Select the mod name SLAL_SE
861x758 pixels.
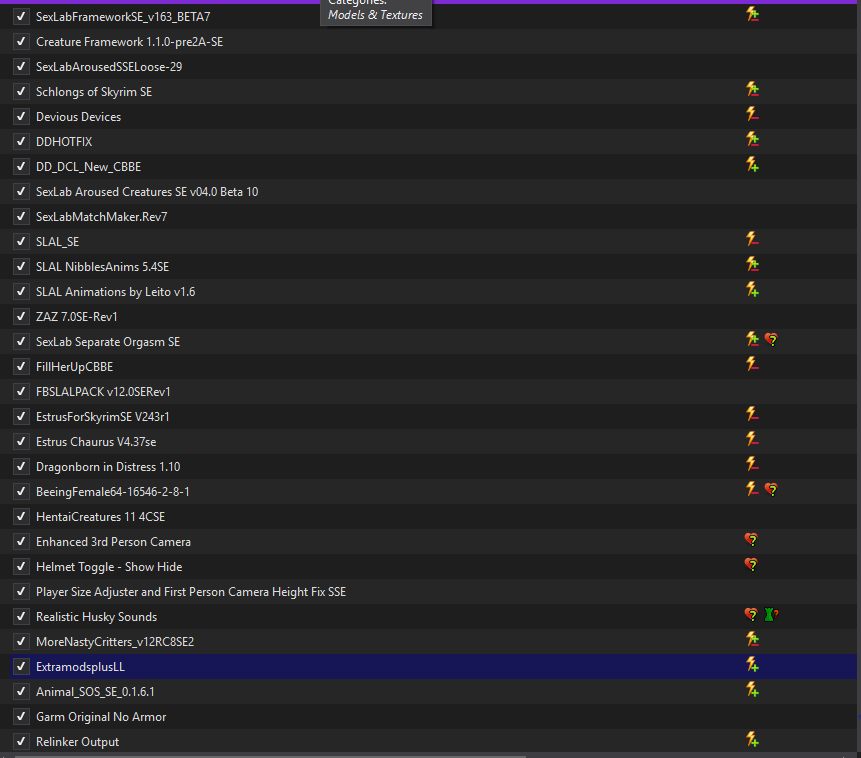coord(58,242)
